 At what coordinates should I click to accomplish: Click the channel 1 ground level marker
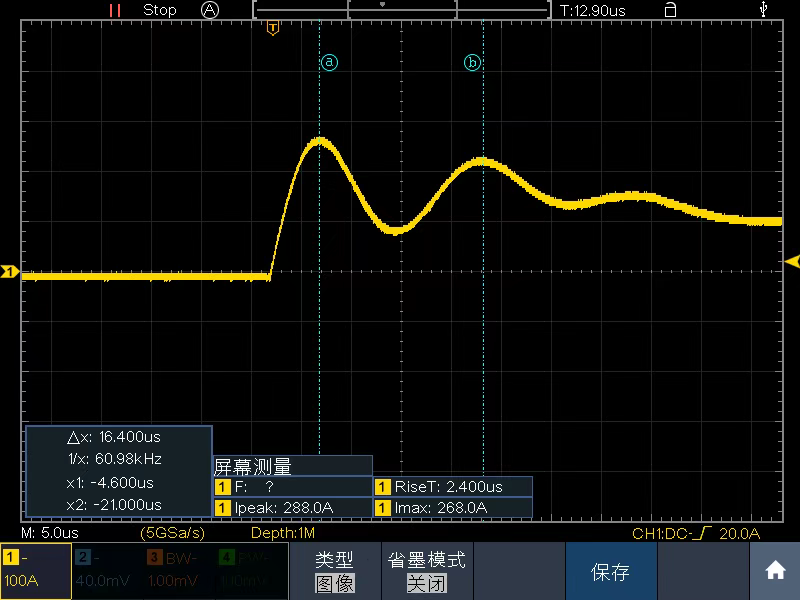[x=9, y=271]
